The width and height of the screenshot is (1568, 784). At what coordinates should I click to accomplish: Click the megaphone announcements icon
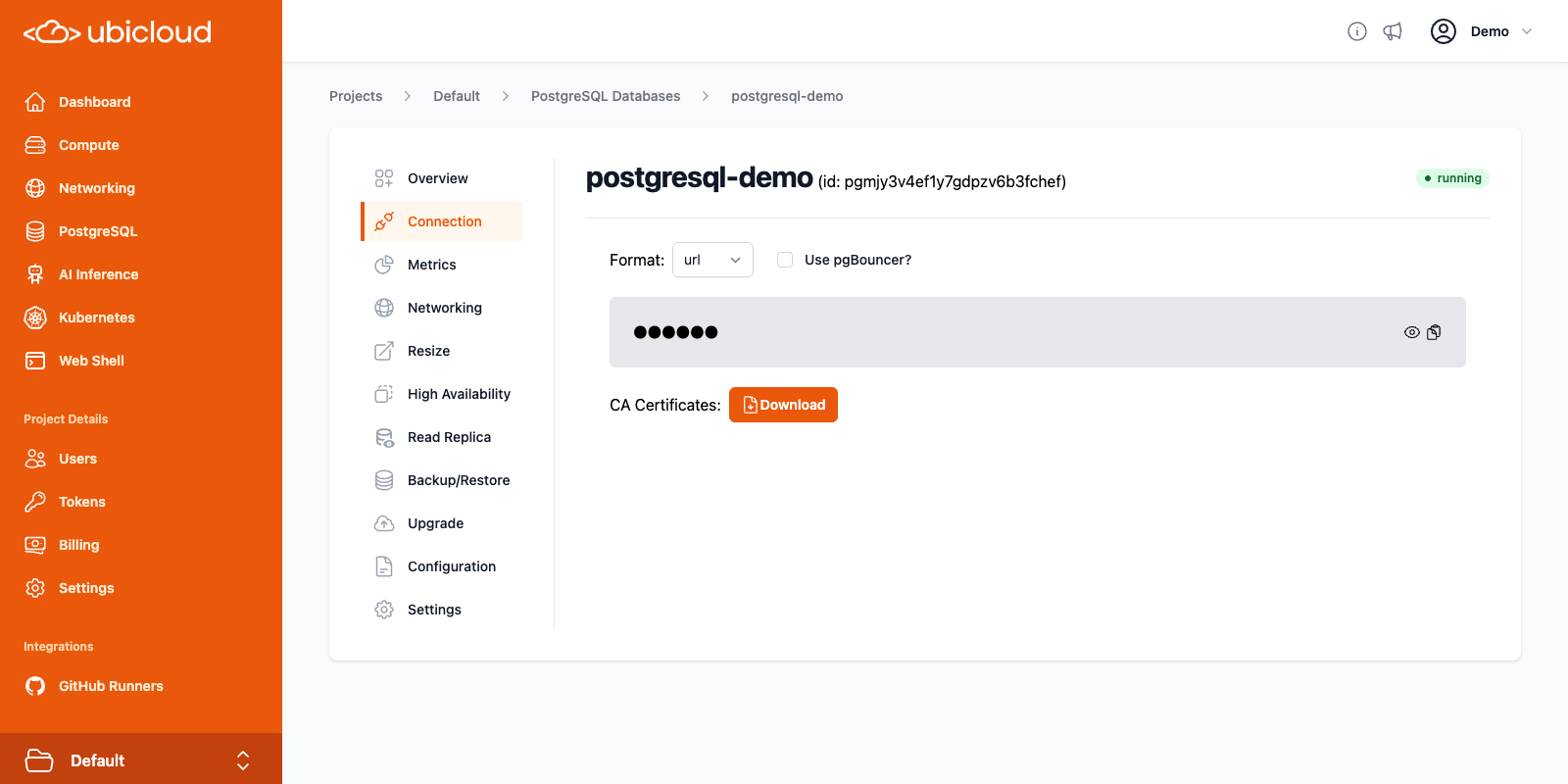point(1393,31)
